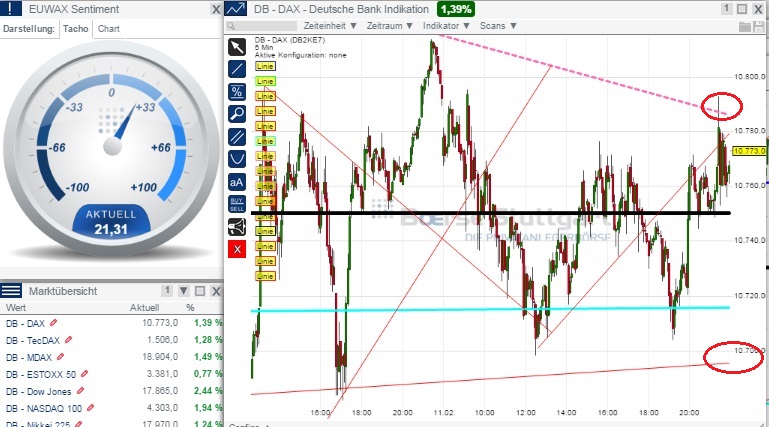Open the Scans dropdown

[x=498, y=26]
